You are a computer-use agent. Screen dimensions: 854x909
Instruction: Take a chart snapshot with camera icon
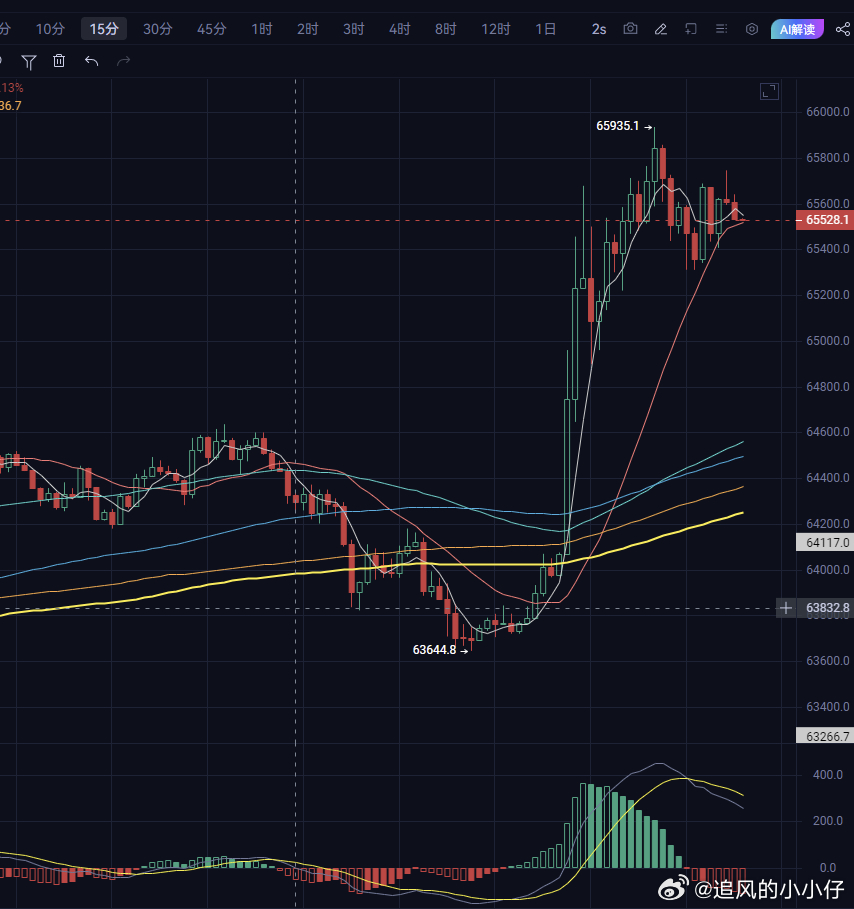630,28
